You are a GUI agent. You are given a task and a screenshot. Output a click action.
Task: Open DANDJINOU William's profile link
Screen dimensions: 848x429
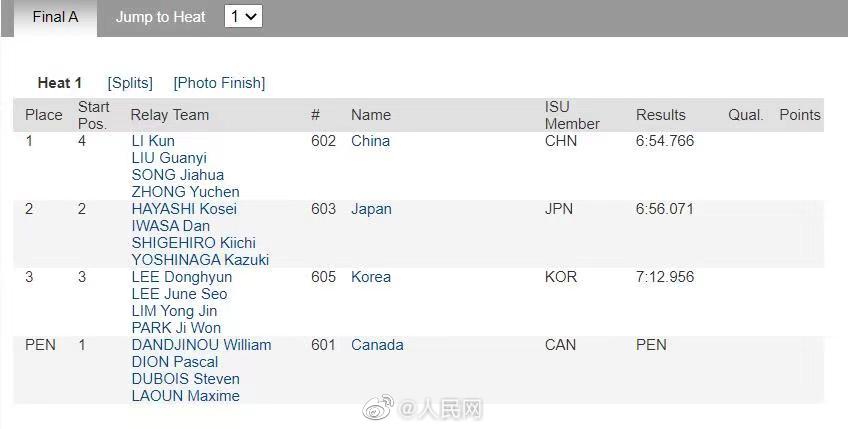tap(201, 345)
